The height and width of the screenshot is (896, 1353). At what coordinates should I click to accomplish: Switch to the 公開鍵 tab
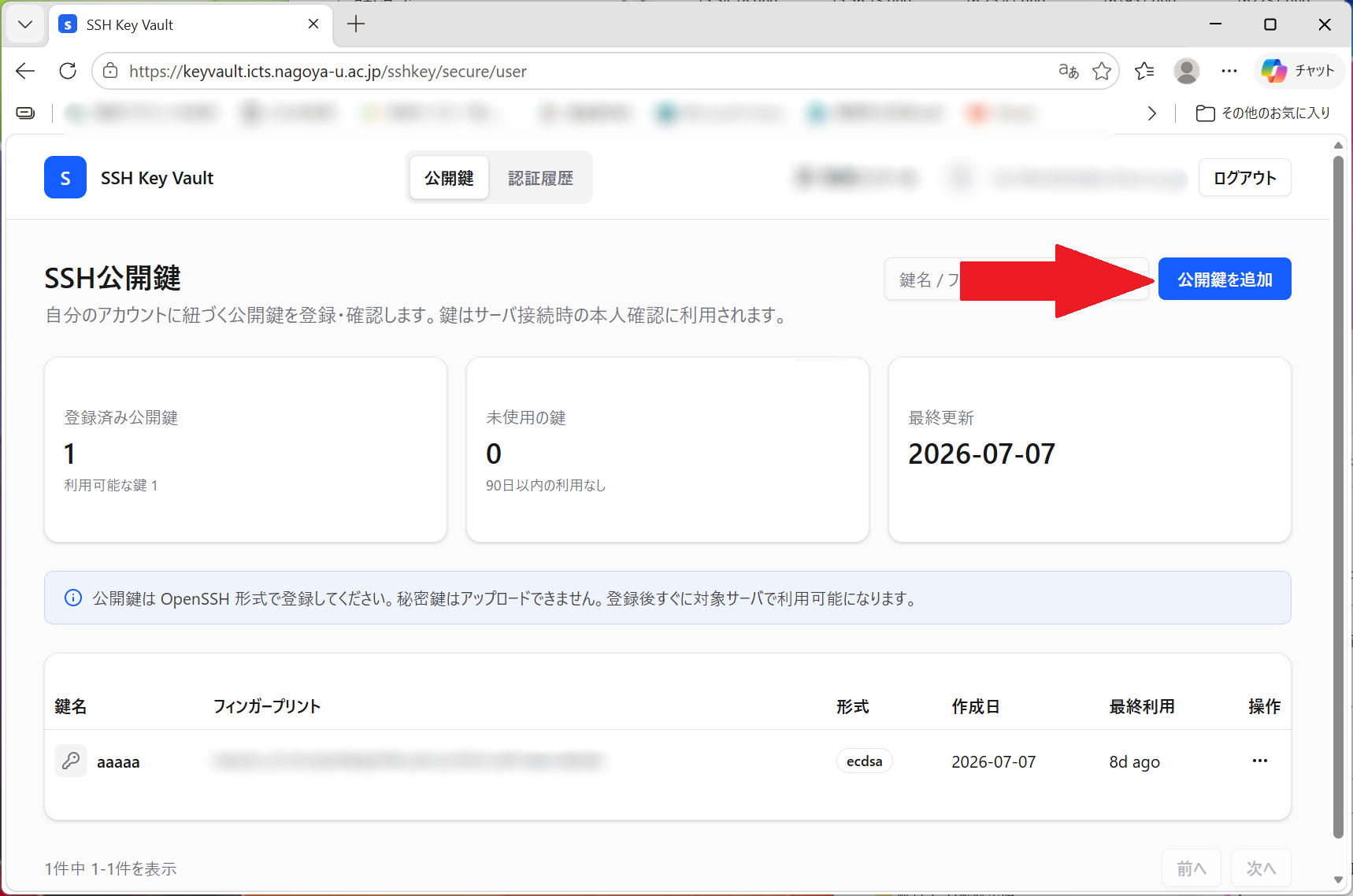pyautogui.click(x=449, y=178)
